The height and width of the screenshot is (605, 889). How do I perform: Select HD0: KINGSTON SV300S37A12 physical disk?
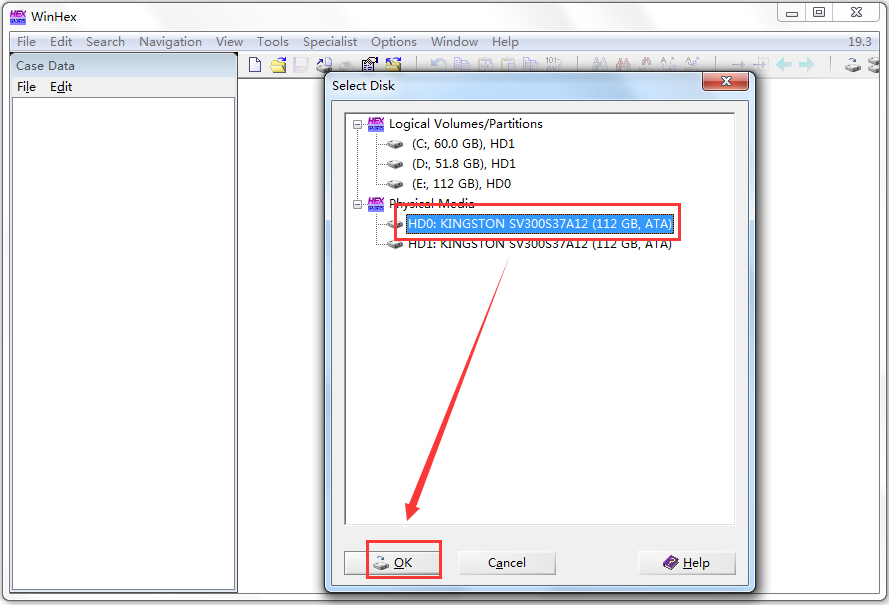540,224
